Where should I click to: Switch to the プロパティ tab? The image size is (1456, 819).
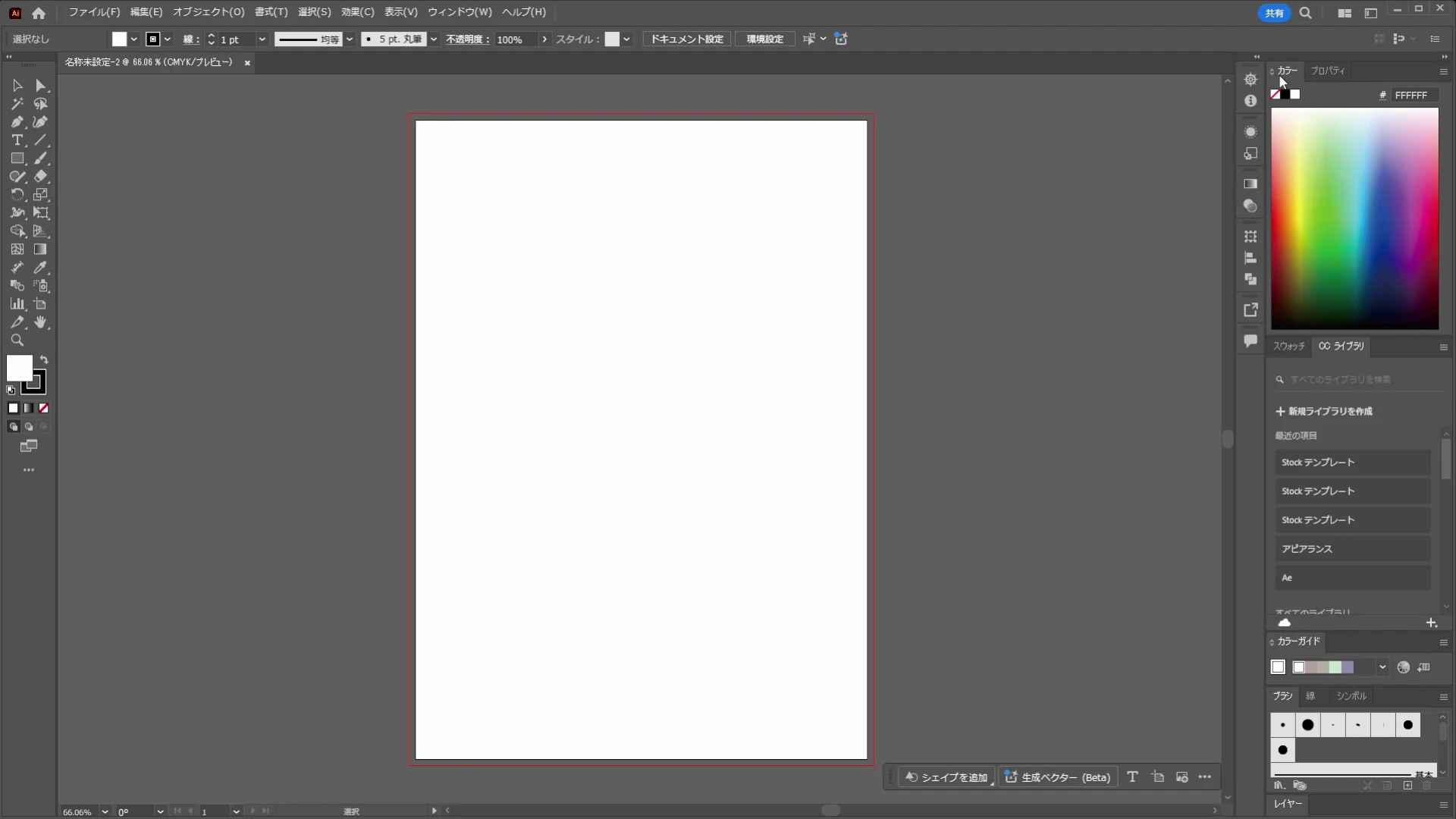click(1328, 71)
